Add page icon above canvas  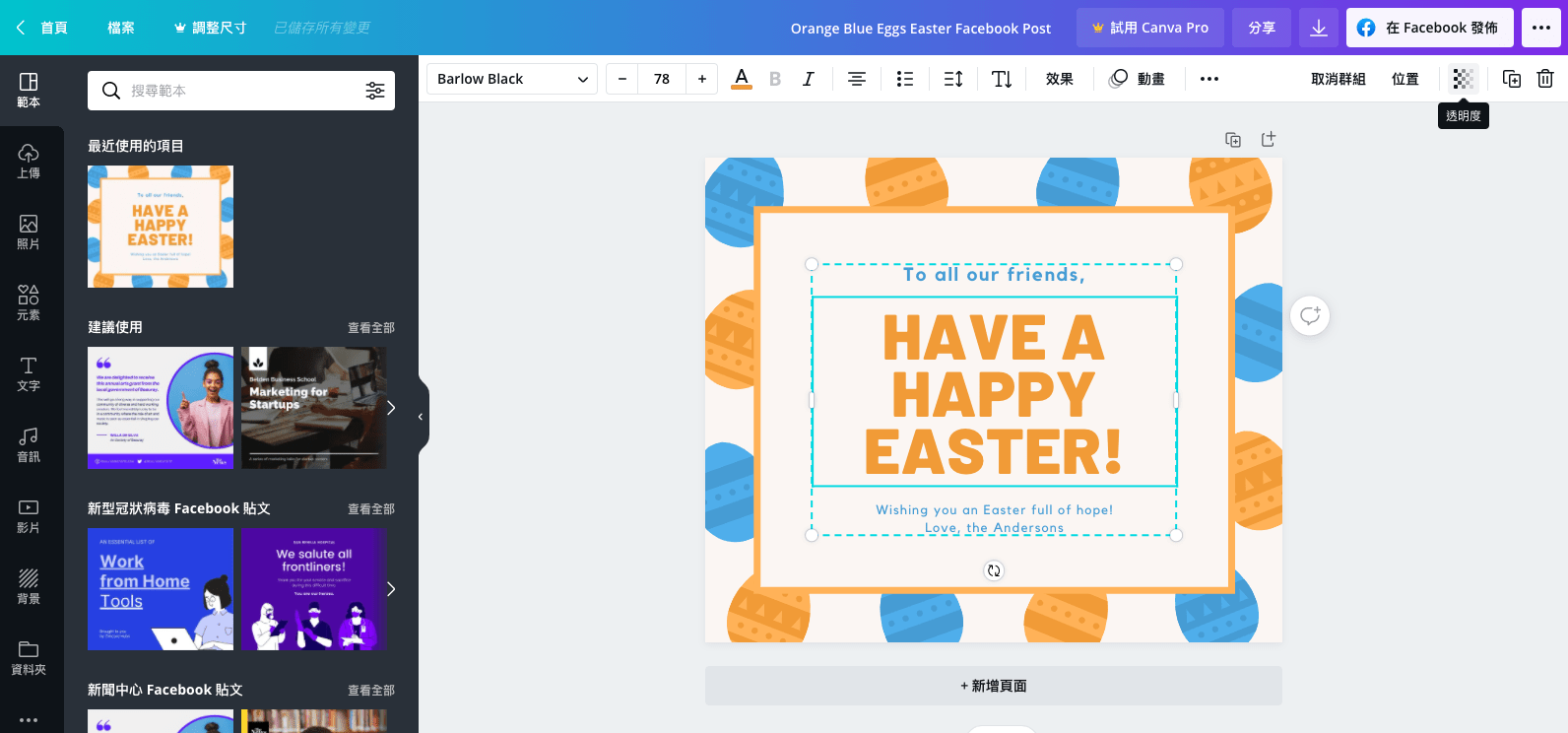click(x=1269, y=140)
